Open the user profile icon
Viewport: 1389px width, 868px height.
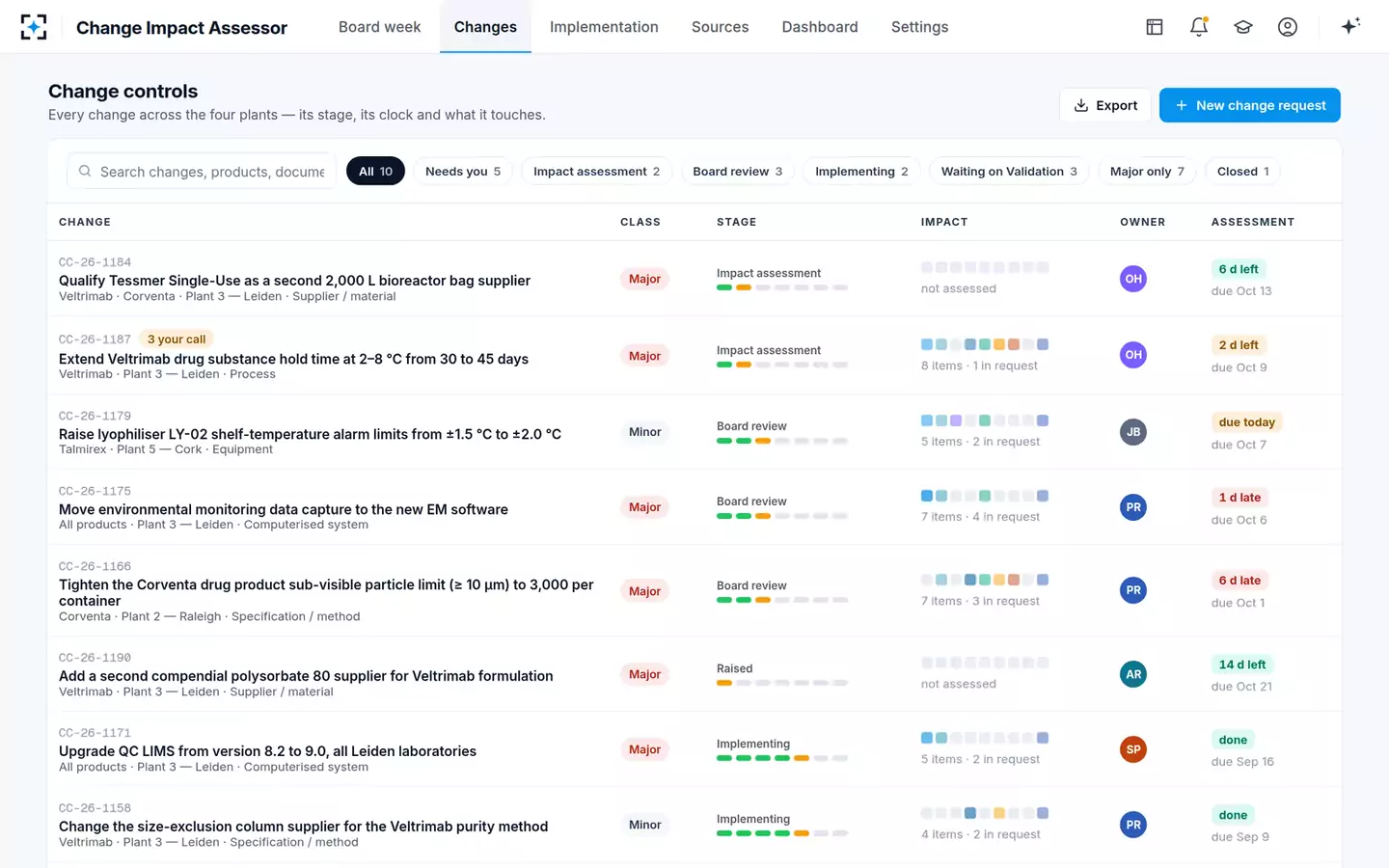coord(1288,27)
